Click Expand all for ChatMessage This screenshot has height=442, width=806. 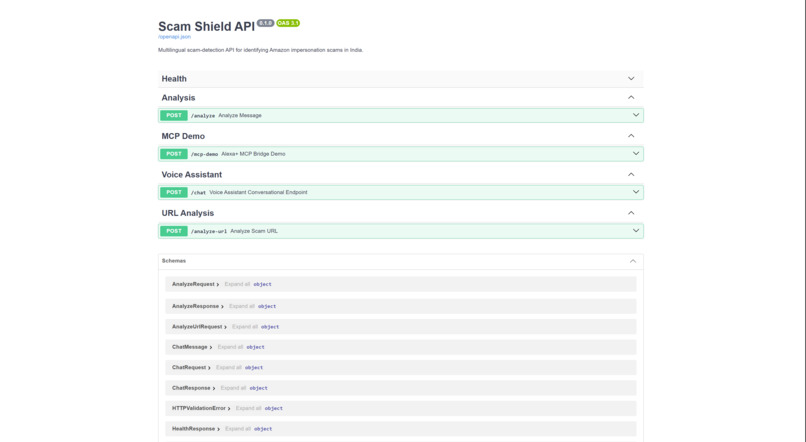(230, 347)
